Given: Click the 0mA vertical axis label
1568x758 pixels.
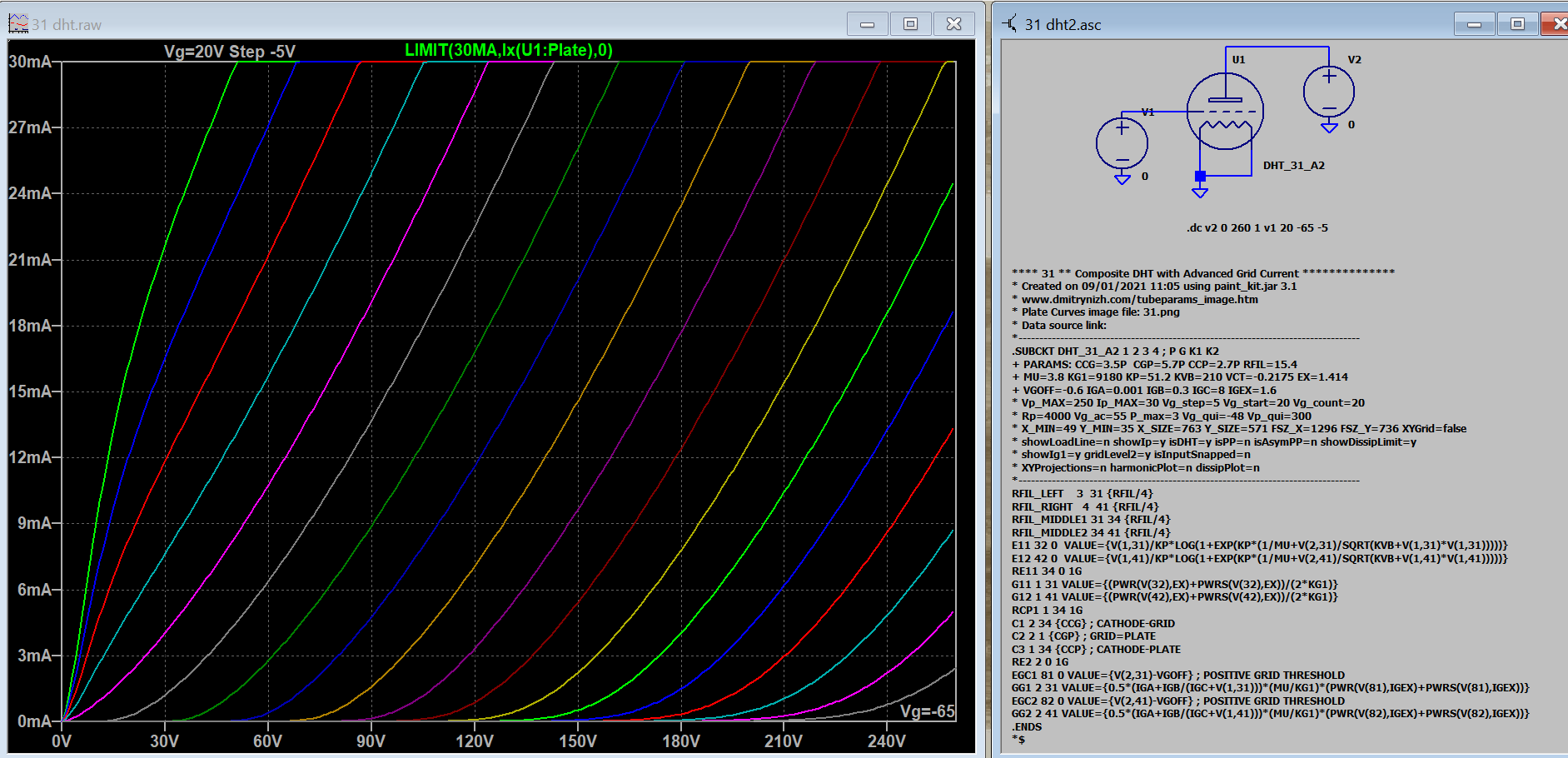Looking at the screenshot, I should point(34,721).
